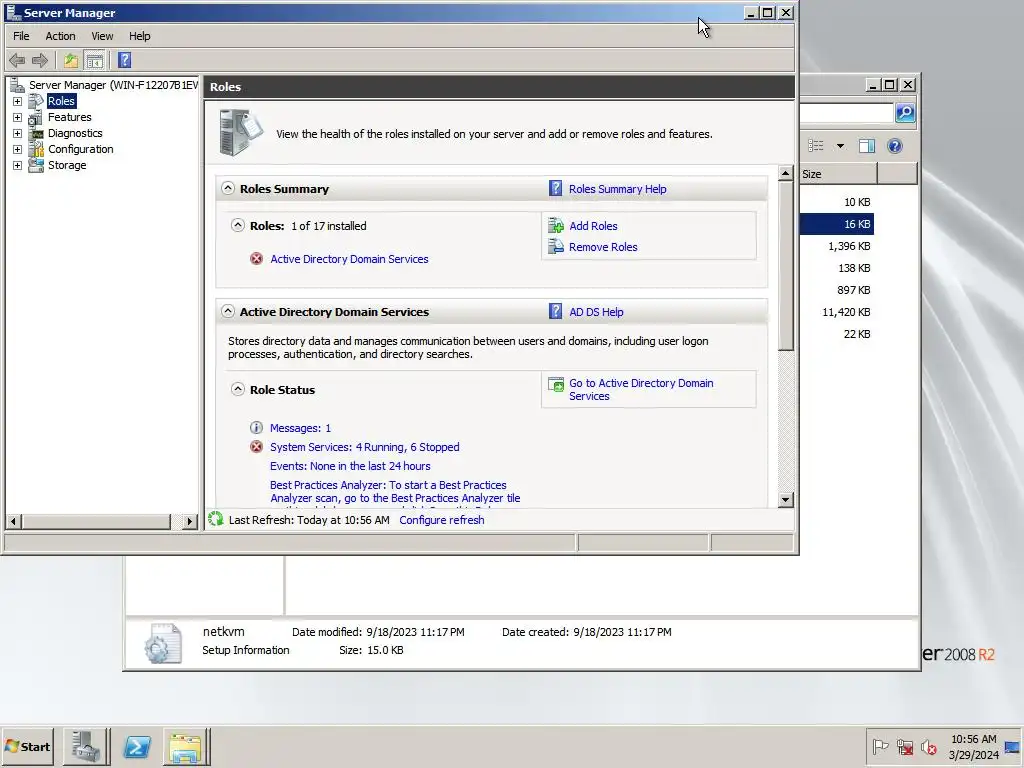The height and width of the screenshot is (768, 1024).
Task: Collapse the Role Status subsection
Action: (x=238, y=389)
